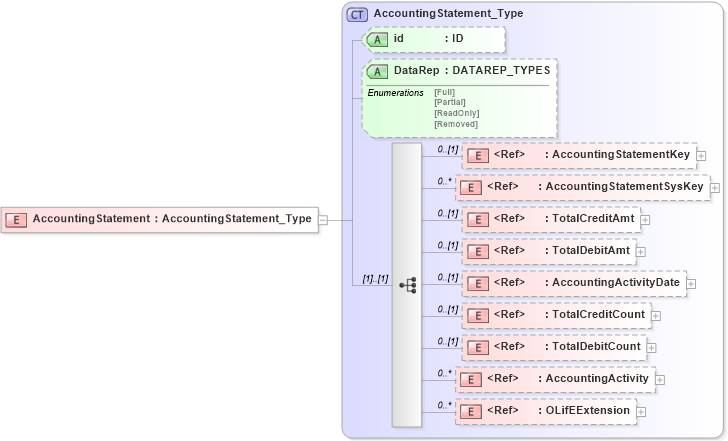
Task: Click the A icon beside id attribute
Action: (377, 40)
